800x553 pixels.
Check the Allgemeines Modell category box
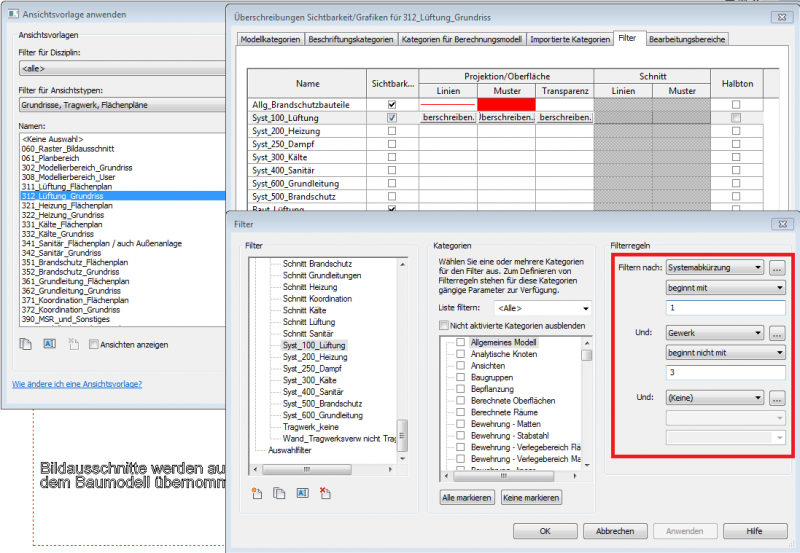pyautogui.click(x=460, y=343)
